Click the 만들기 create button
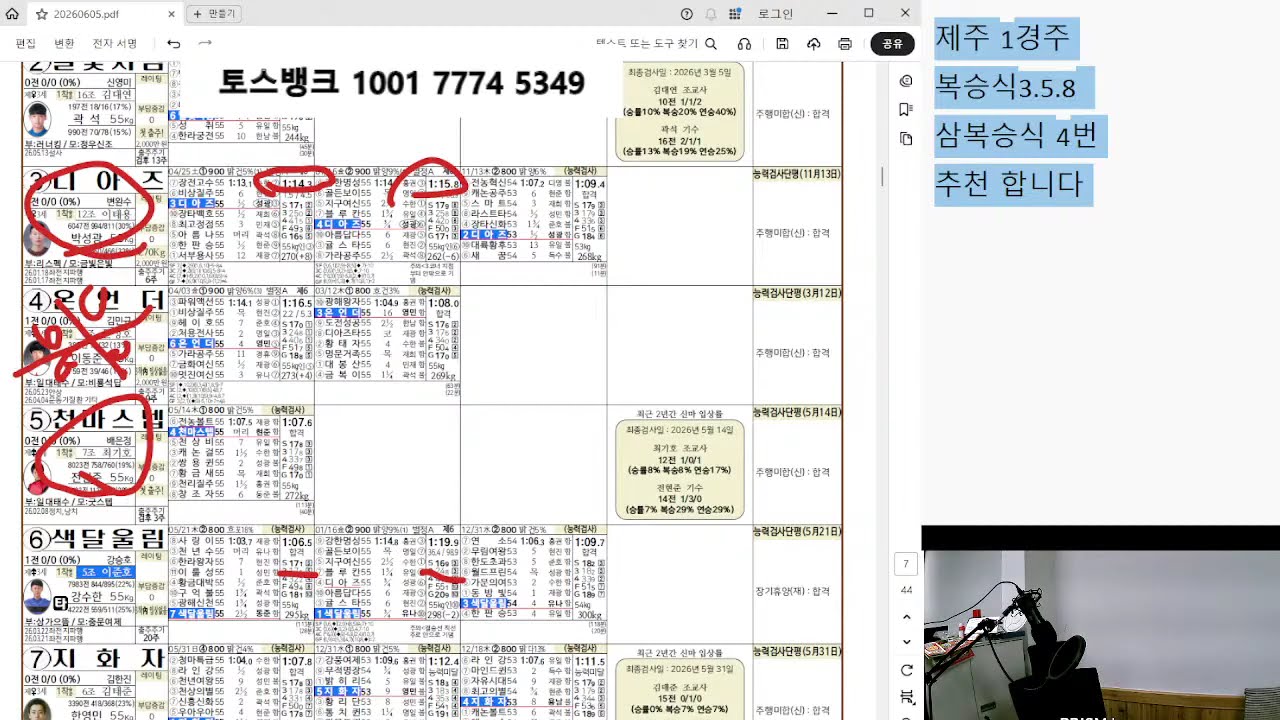Image resolution: width=1280 pixels, height=720 pixels. coord(214,14)
